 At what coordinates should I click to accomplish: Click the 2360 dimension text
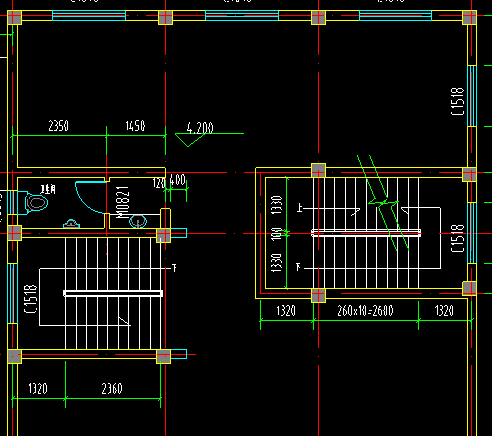point(112,389)
